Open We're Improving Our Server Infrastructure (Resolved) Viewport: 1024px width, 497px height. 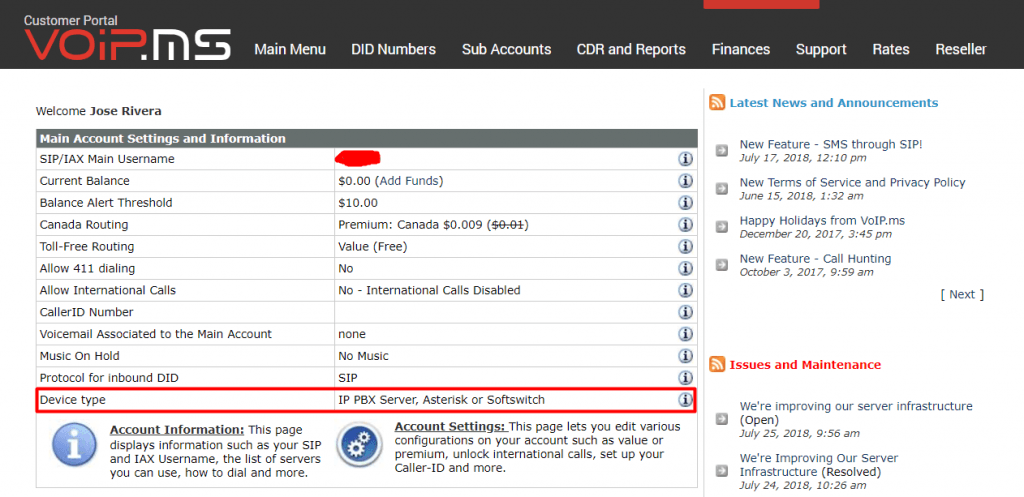819,465
